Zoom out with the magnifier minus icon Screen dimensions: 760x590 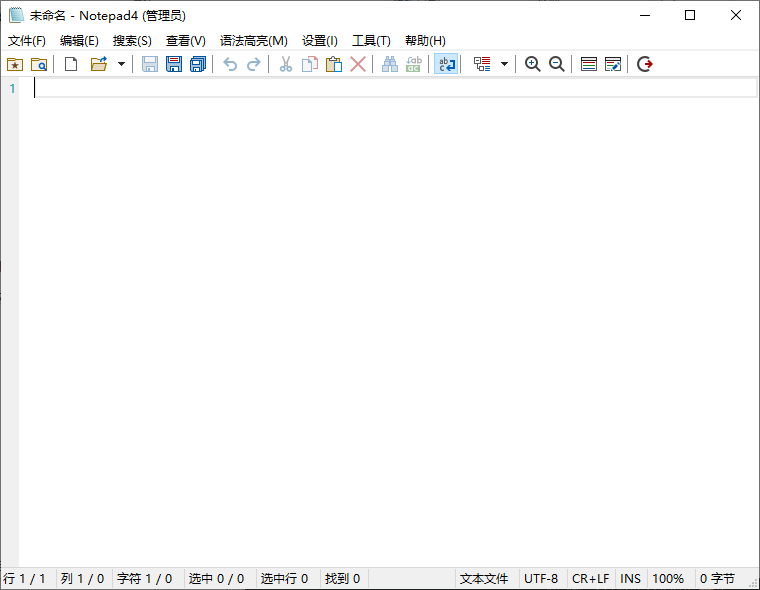(x=557, y=64)
